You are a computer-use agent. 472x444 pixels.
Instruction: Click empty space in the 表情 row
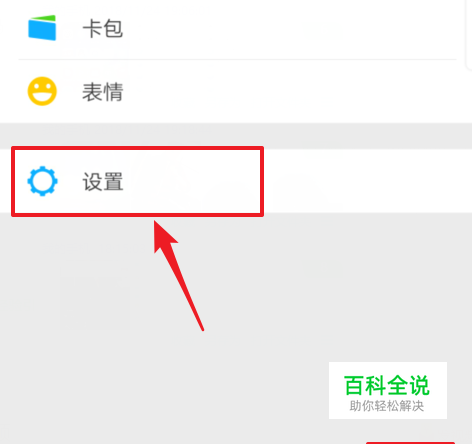[283, 92]
